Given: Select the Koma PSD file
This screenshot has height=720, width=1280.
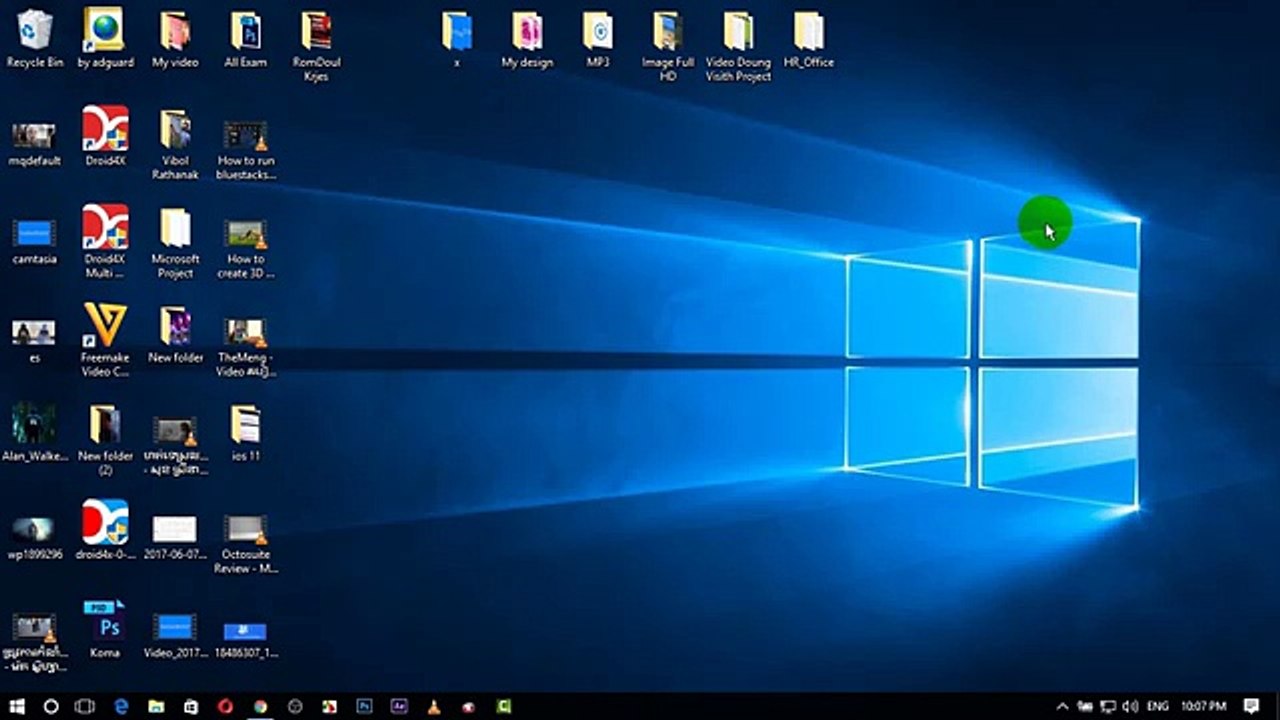Looking at the screenshot, I should point(105,629).
